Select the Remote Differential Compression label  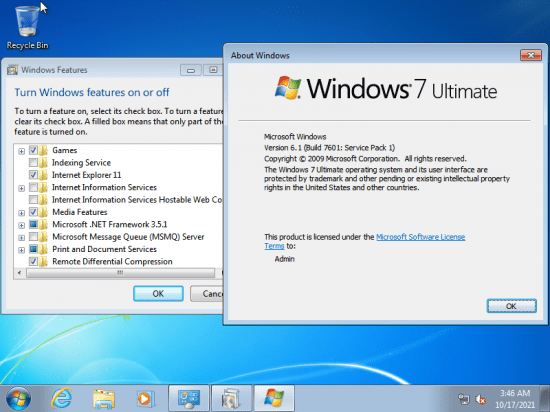(112, 262)
